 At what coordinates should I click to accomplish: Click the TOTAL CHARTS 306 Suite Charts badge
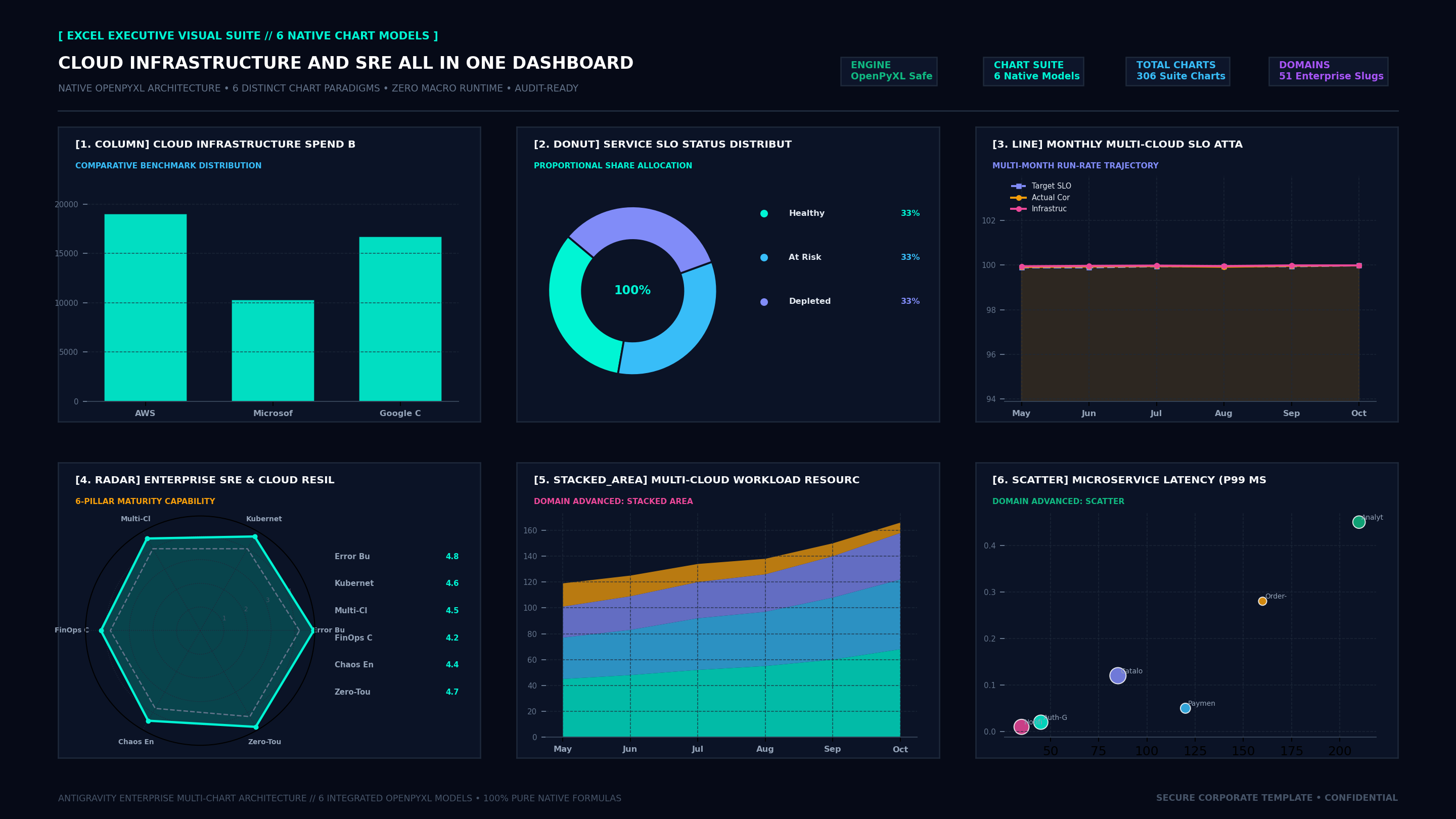tap(1177, 71)
